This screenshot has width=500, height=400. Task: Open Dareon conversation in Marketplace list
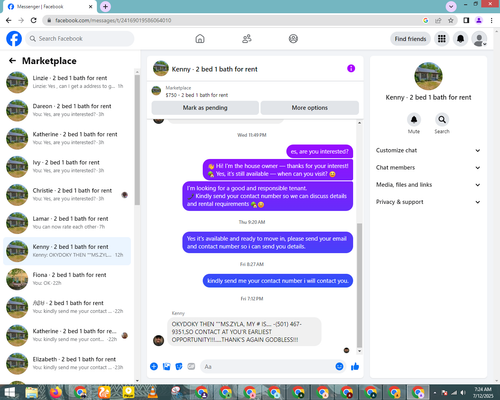(x=67, y=110)
